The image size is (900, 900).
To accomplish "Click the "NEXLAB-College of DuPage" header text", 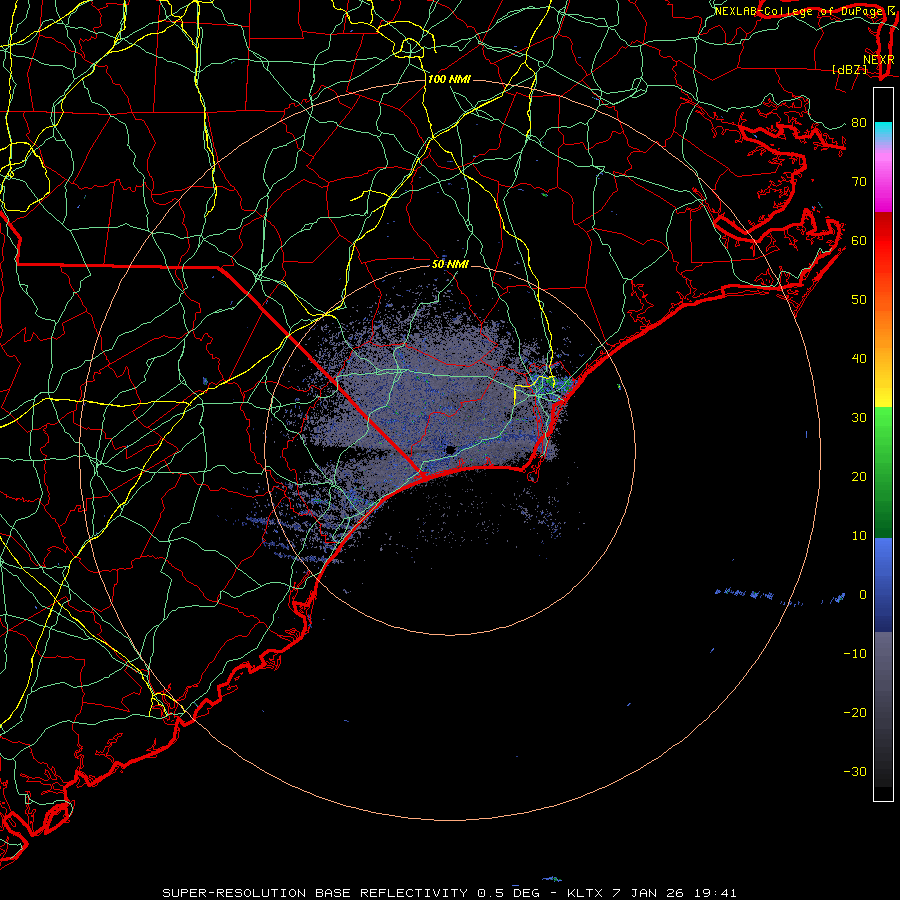I will 800,11.
